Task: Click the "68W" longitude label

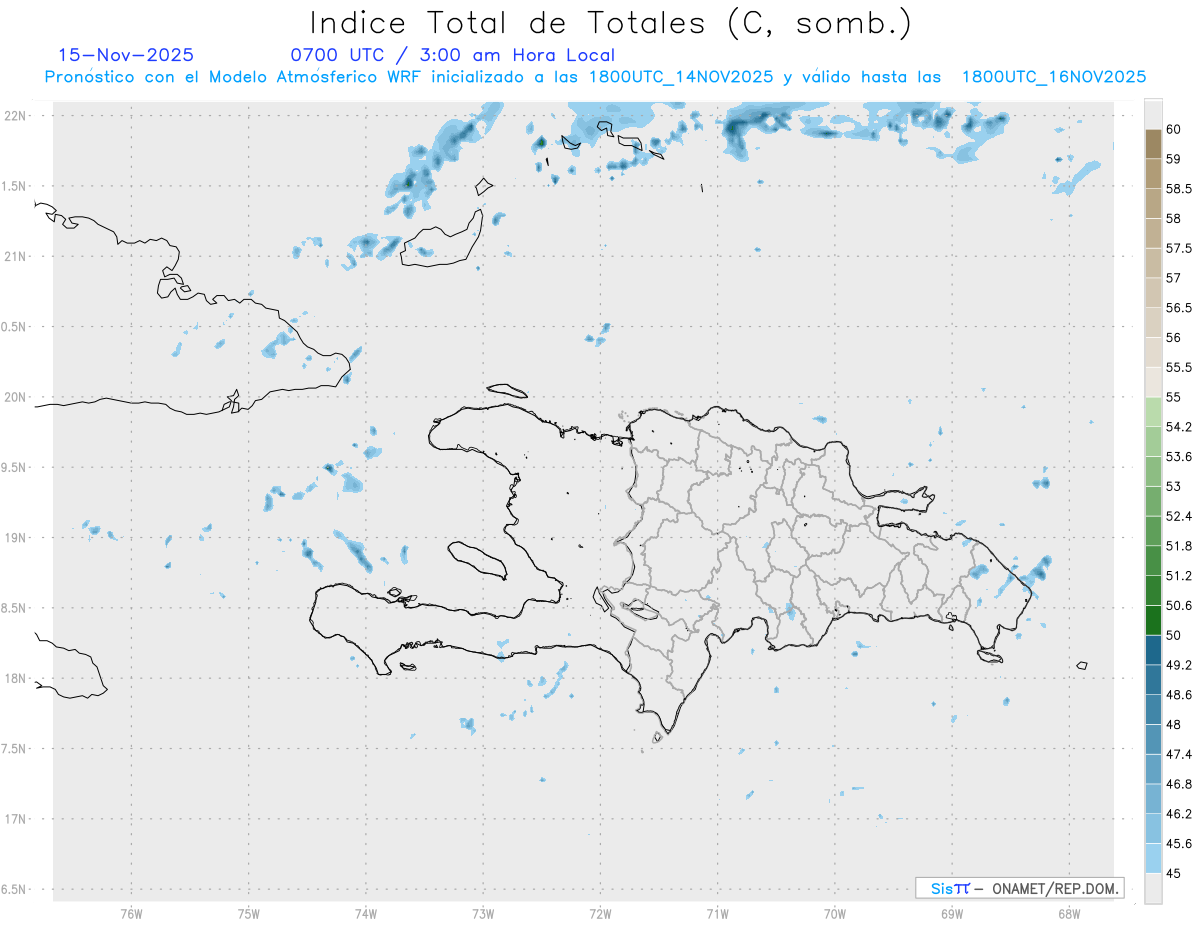Action: click(1069, 913)
